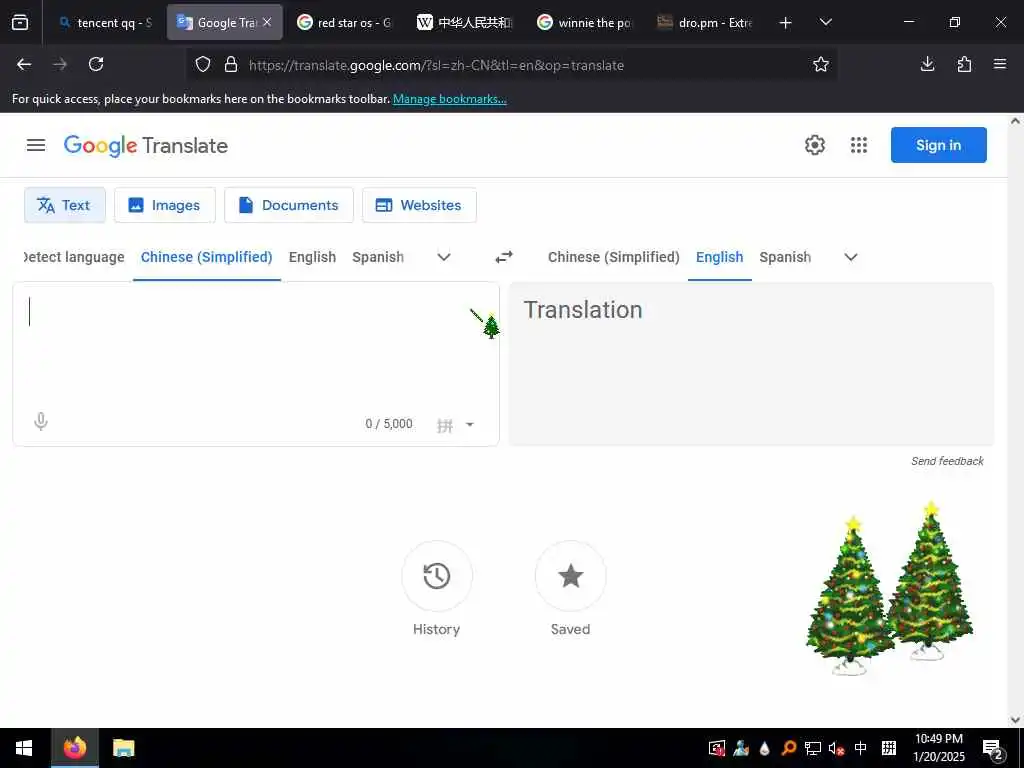Viewport: 1024px width, 768px height.
Task: Open the clock showing 10:49 PM
Action: 938,748
